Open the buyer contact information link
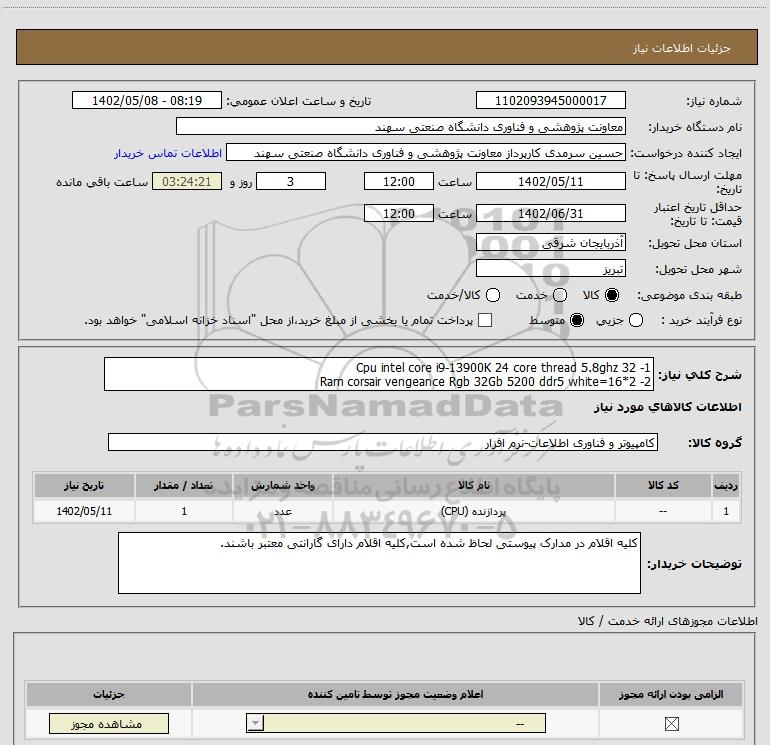The image size is (770, 745). 168,153
